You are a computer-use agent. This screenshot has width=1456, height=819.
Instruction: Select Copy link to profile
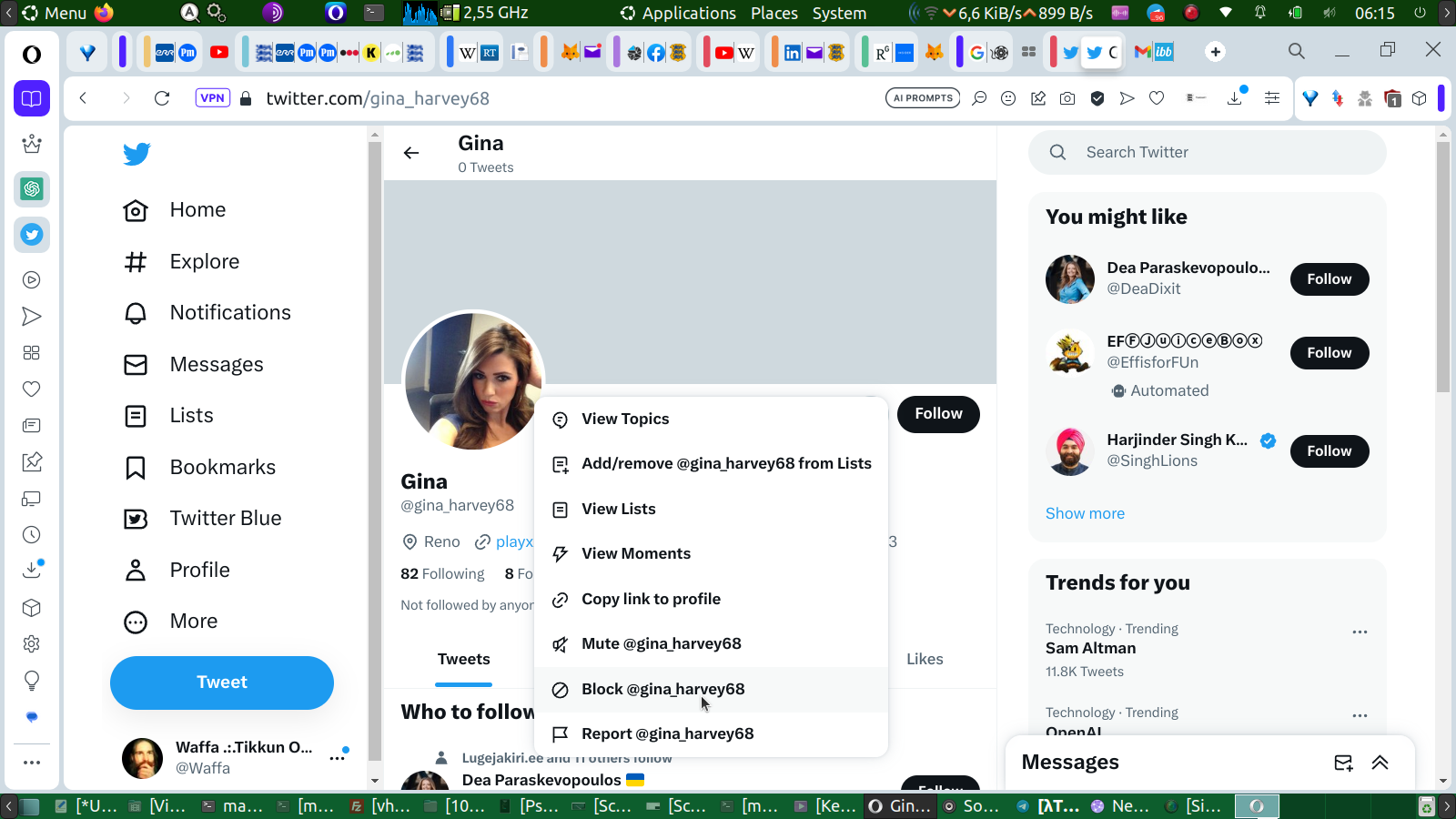click(x=711, y=599)
